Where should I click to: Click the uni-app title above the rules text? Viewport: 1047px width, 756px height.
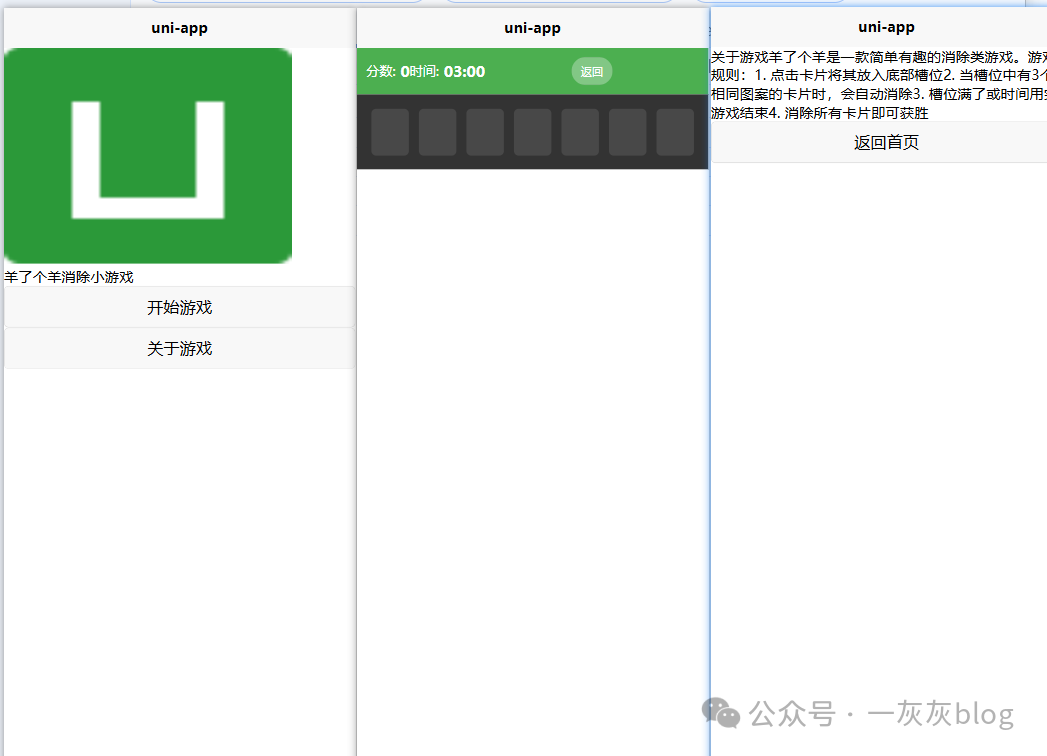tap(886, 27)
